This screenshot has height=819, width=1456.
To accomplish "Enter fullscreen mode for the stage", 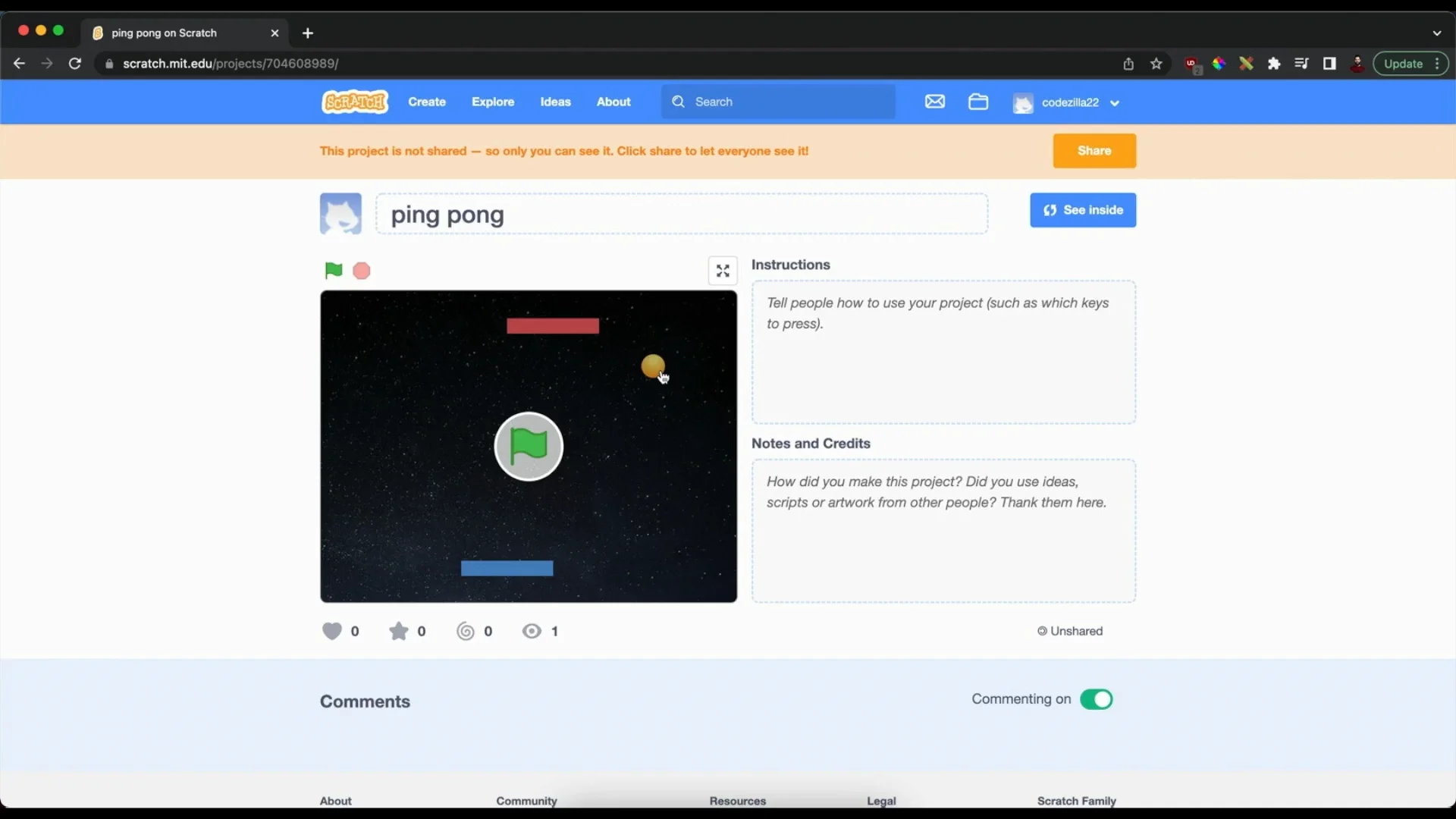I will (723, 271).
